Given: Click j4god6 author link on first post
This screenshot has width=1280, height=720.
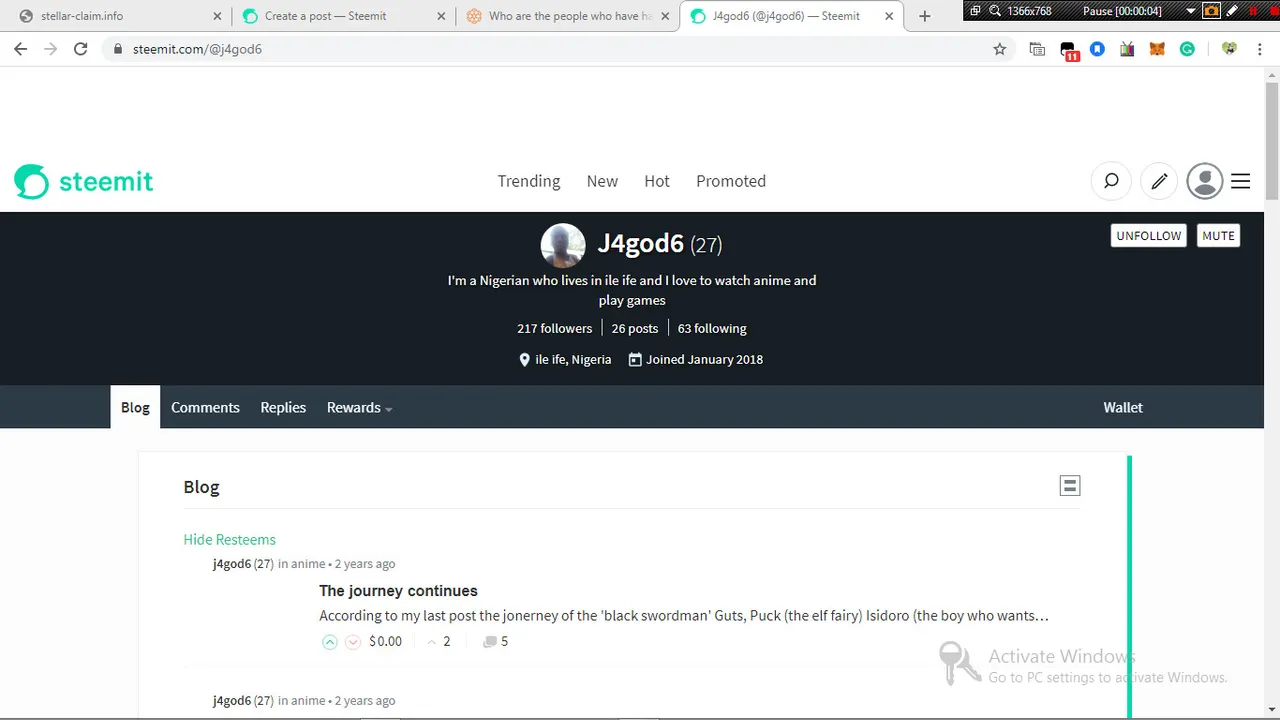Looking at the screenshot, I should (x=232, y=564).
